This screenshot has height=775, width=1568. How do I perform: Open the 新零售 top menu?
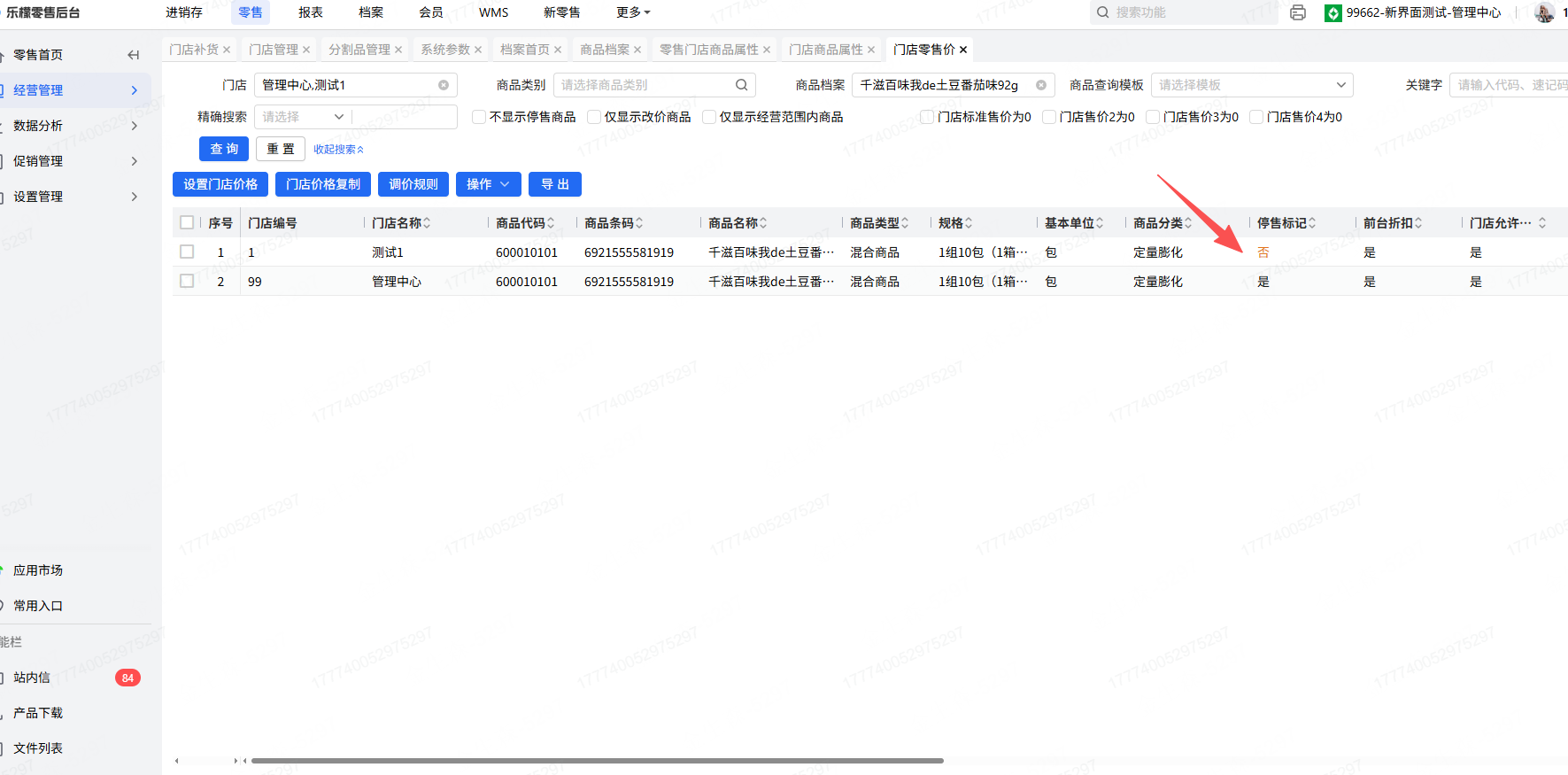click(562, 12)
